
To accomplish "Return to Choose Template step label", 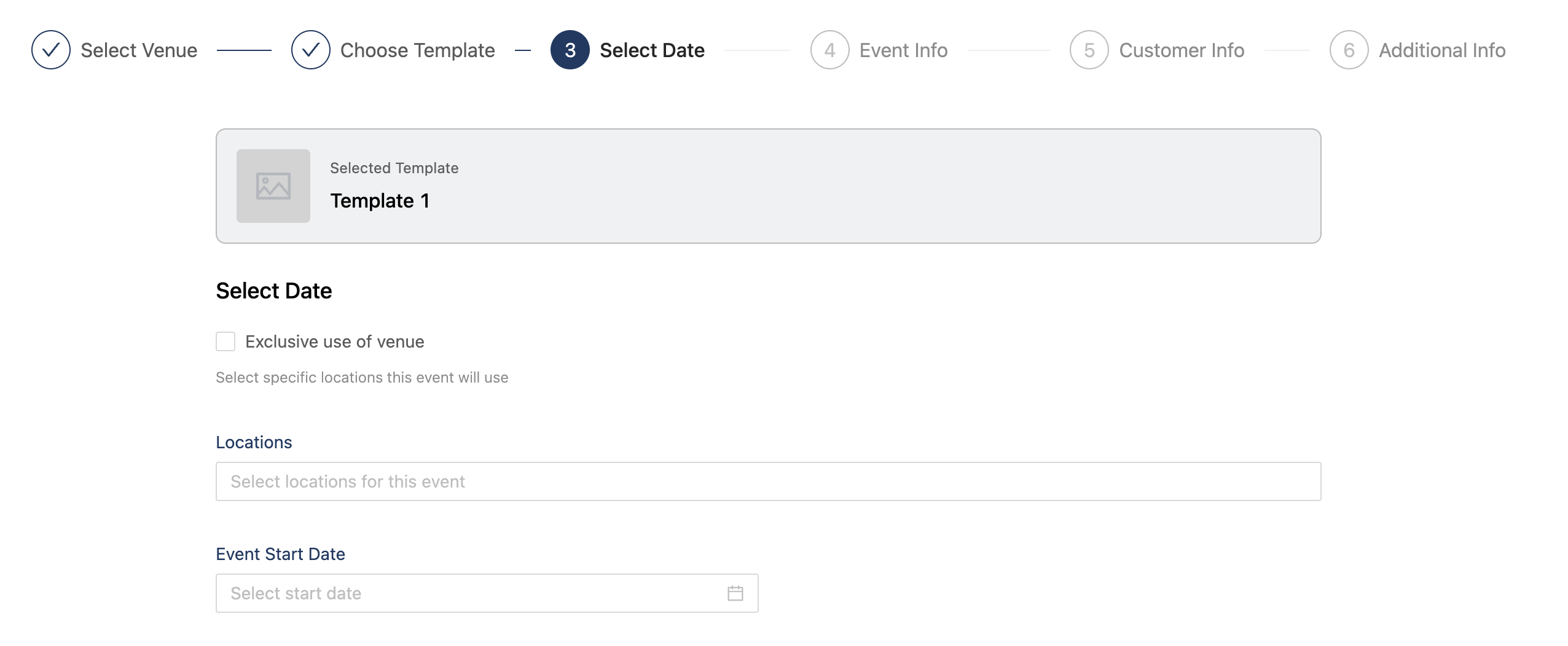I will point(418,50).
